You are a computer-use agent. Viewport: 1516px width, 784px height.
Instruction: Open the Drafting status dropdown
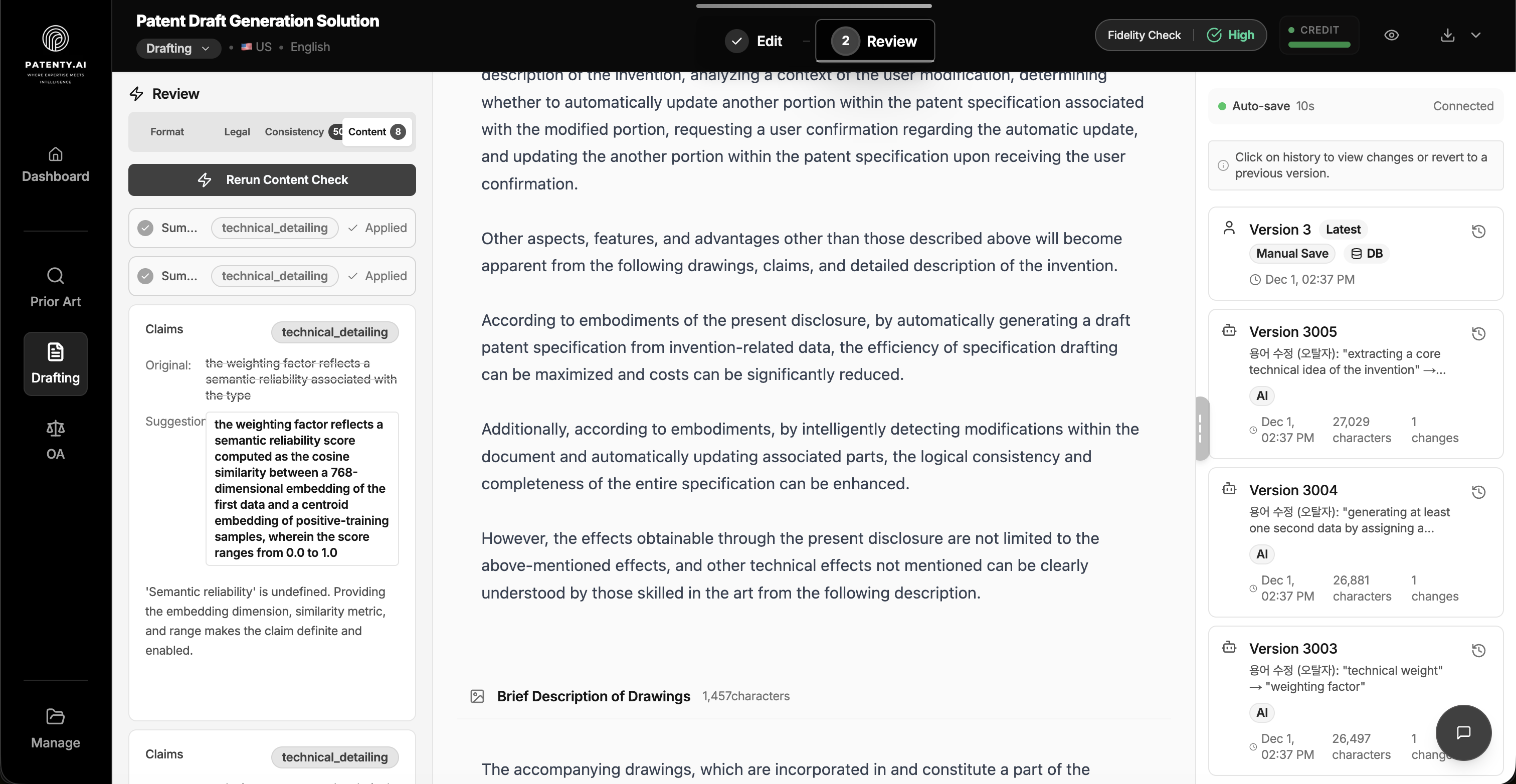pos(178,48)
